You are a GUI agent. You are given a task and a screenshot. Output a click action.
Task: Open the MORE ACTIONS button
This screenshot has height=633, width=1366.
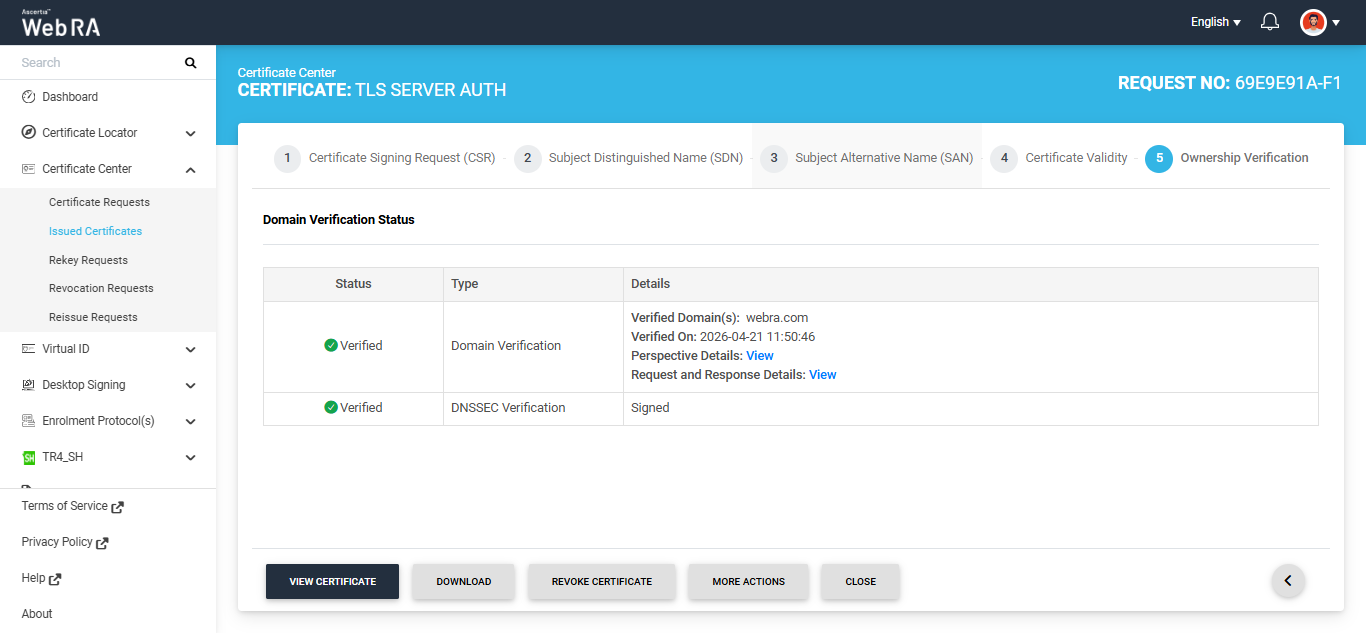pyautogui.click(x=748, y=581)
